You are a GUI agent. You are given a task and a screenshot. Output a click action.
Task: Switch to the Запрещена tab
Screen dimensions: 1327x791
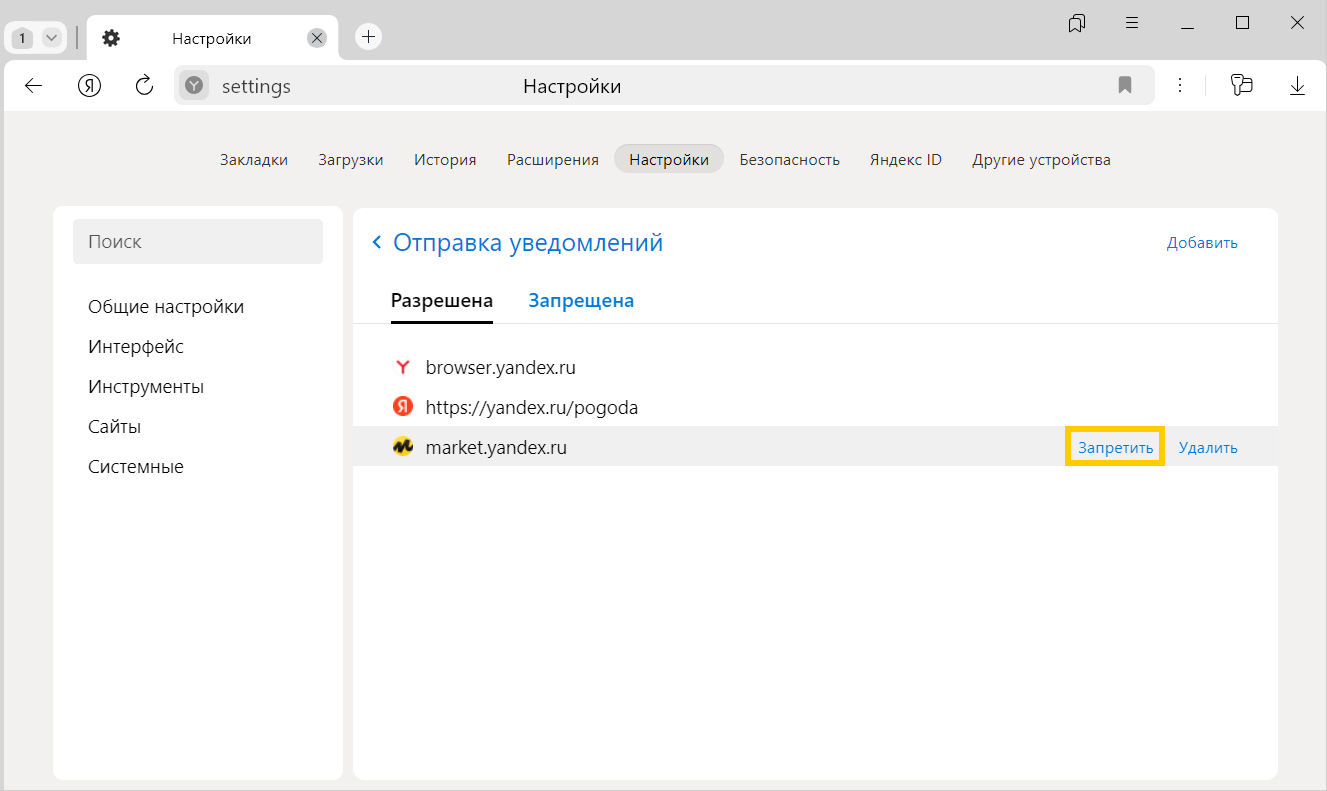[581, 301]
